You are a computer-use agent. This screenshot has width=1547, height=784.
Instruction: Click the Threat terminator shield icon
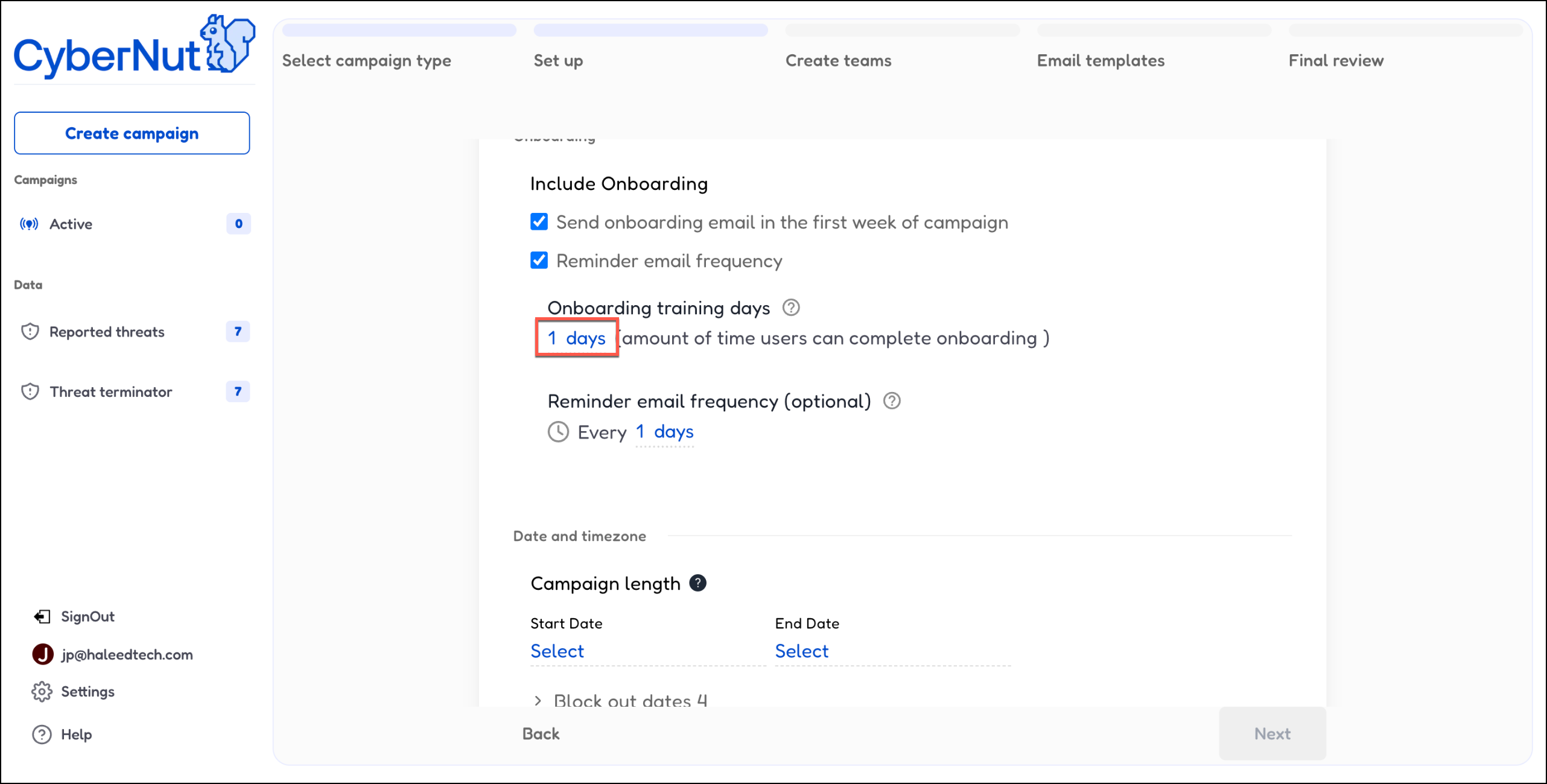pos(30,392)
